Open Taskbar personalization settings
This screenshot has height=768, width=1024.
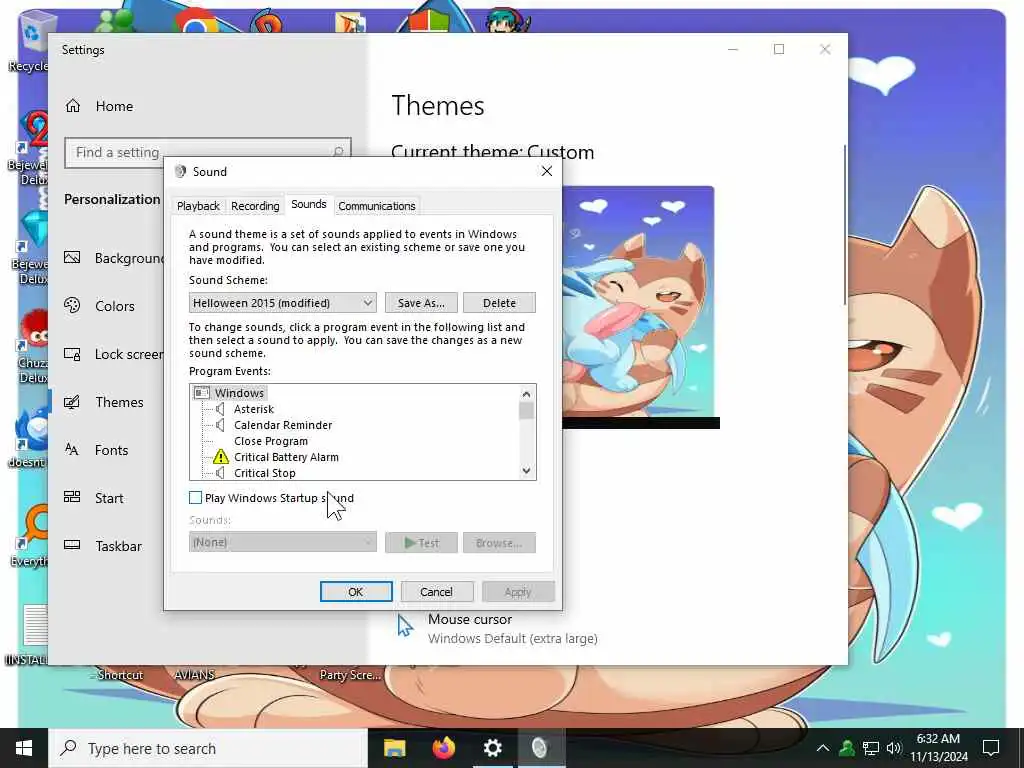tap(103, 546)
